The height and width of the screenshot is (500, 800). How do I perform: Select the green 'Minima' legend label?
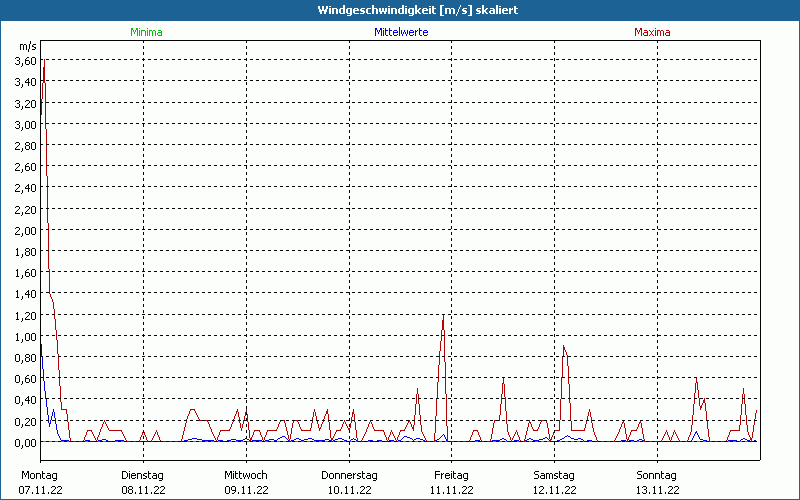pyautogui.click(x=146, y=32)
